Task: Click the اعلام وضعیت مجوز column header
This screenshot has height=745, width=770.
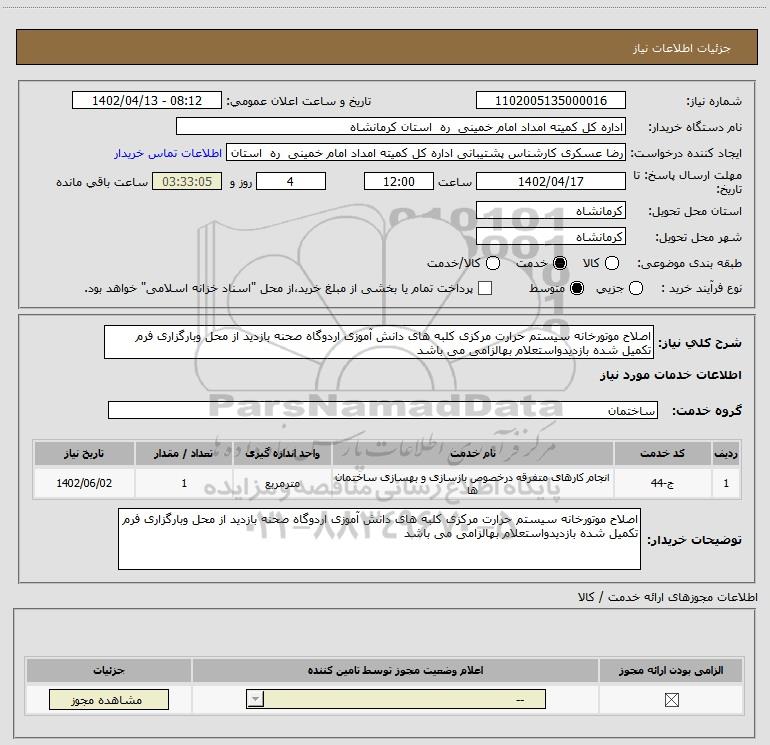Action: pyautogui.click(x=395, y=670)
